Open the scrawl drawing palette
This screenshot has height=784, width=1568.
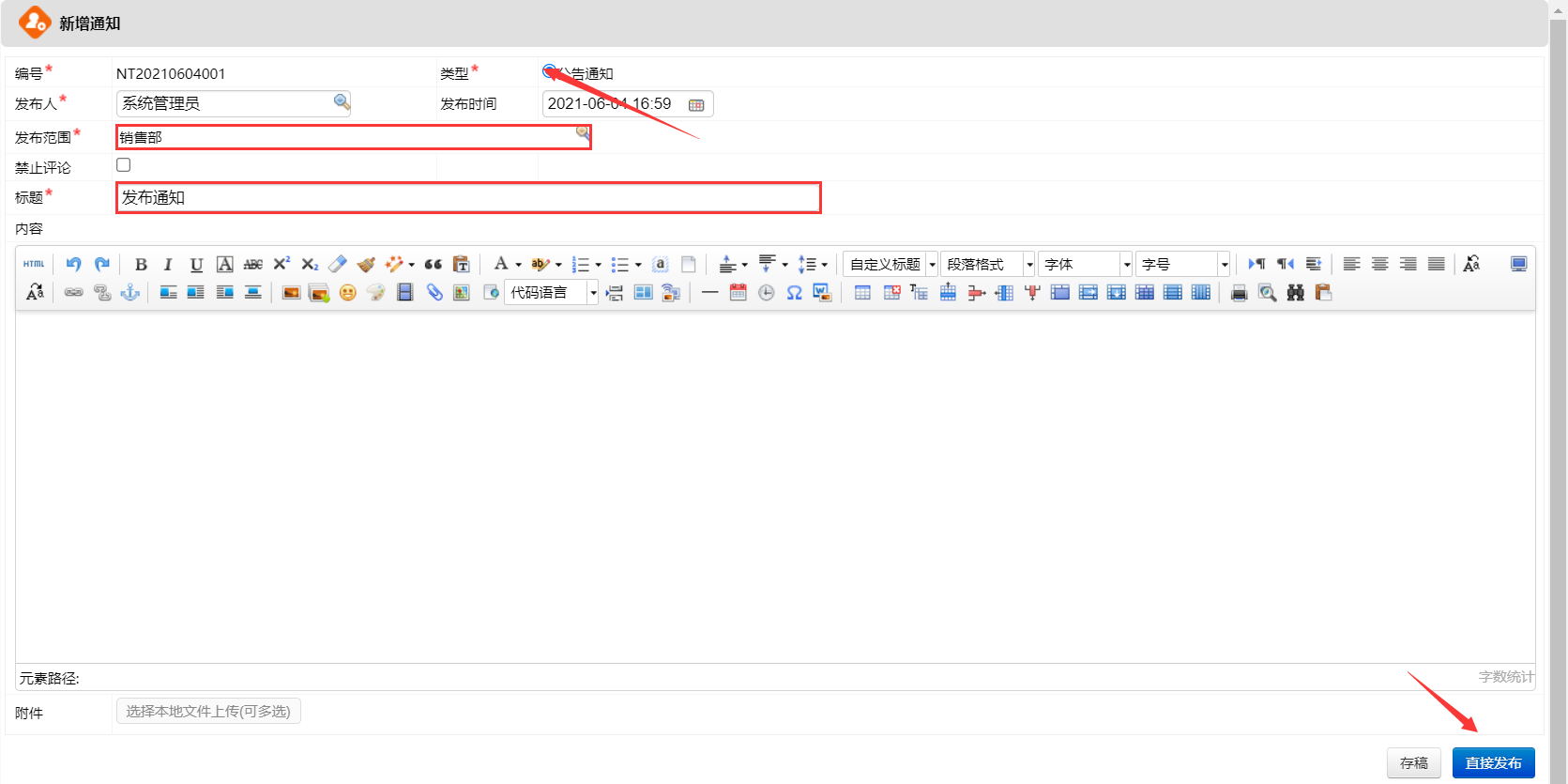pyautogui.click(x=375, y=292)
